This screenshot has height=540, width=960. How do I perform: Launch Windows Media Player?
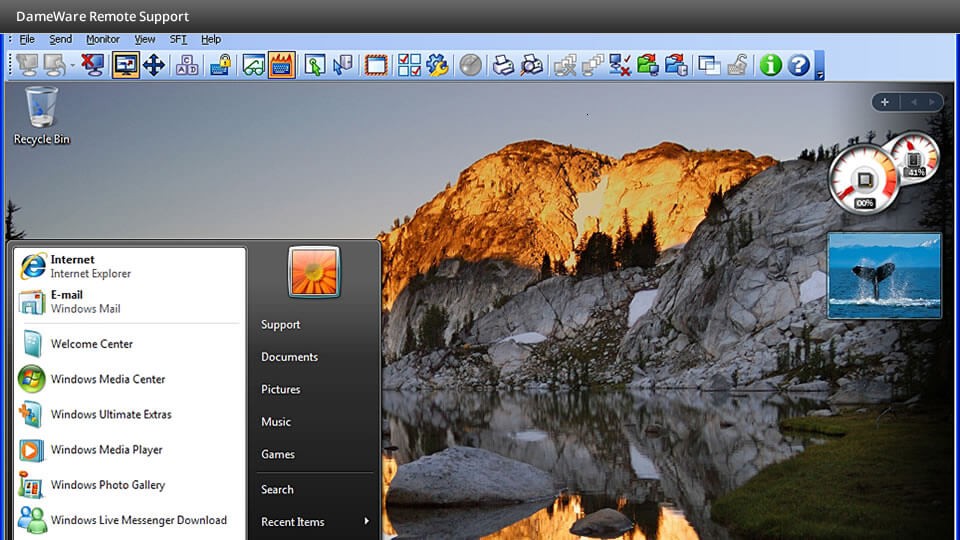click(x=129, y=450)
